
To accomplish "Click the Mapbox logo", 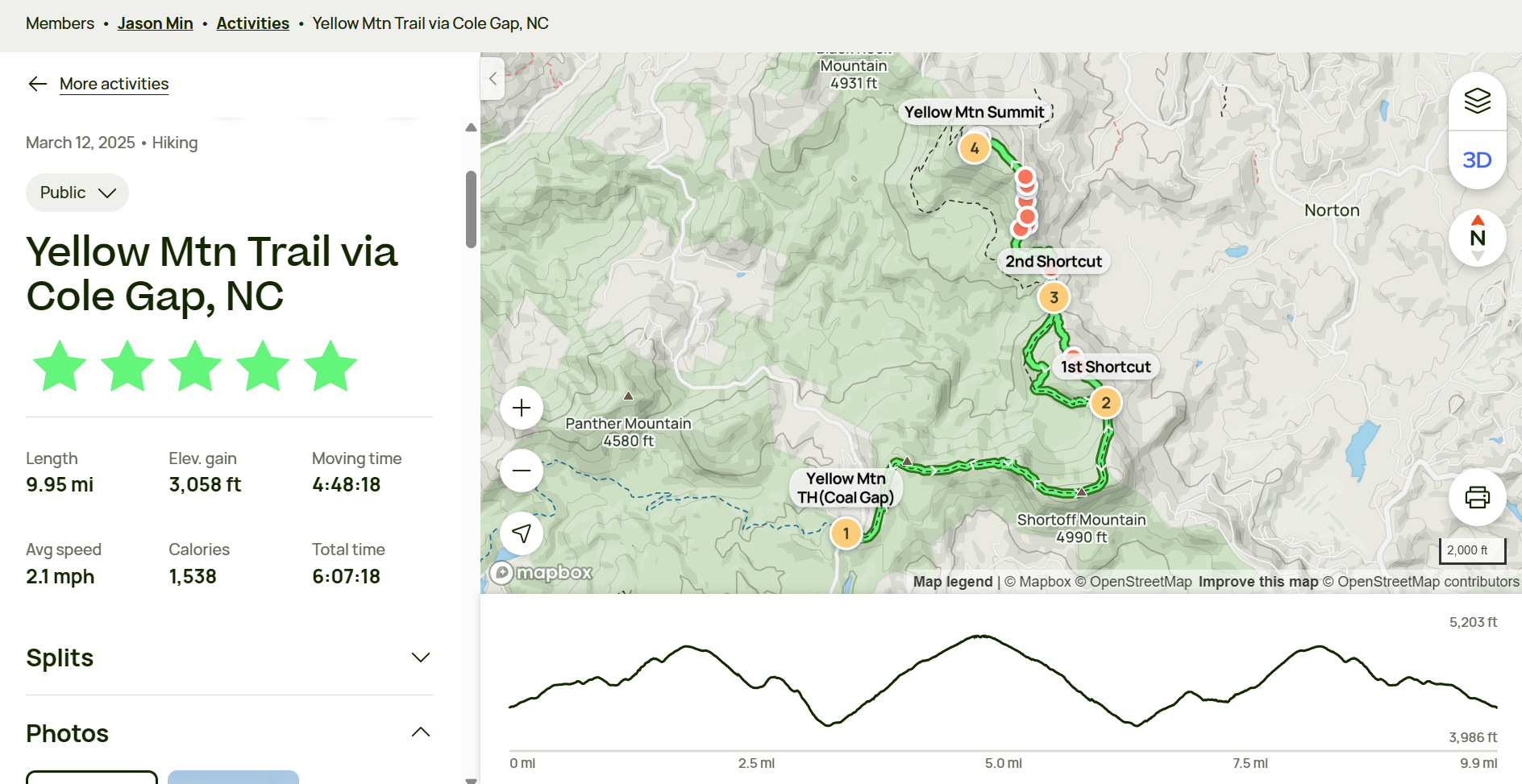I will [541, 572].
